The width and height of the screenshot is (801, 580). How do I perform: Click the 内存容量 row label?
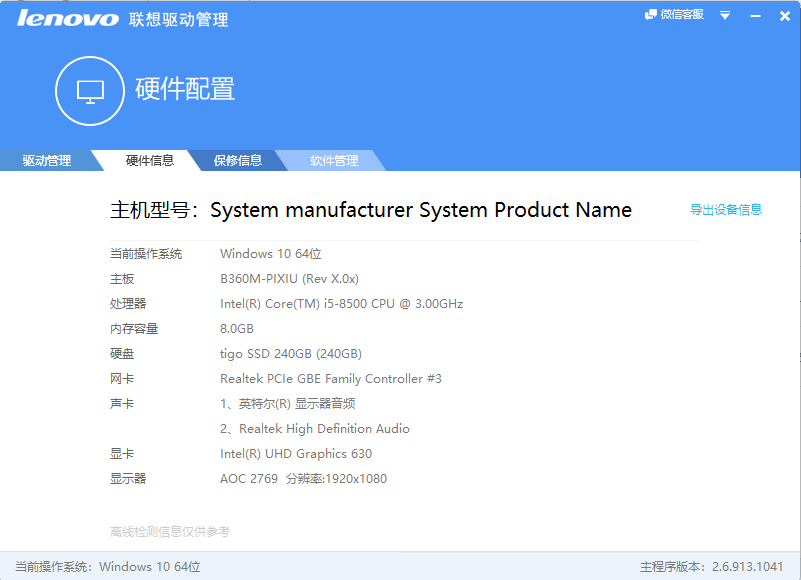(x=134, y=329)
